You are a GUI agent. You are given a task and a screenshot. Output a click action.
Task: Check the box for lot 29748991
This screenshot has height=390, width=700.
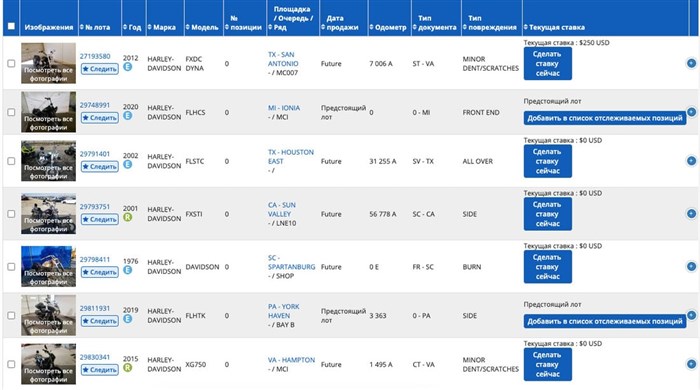tap(12, 112)
